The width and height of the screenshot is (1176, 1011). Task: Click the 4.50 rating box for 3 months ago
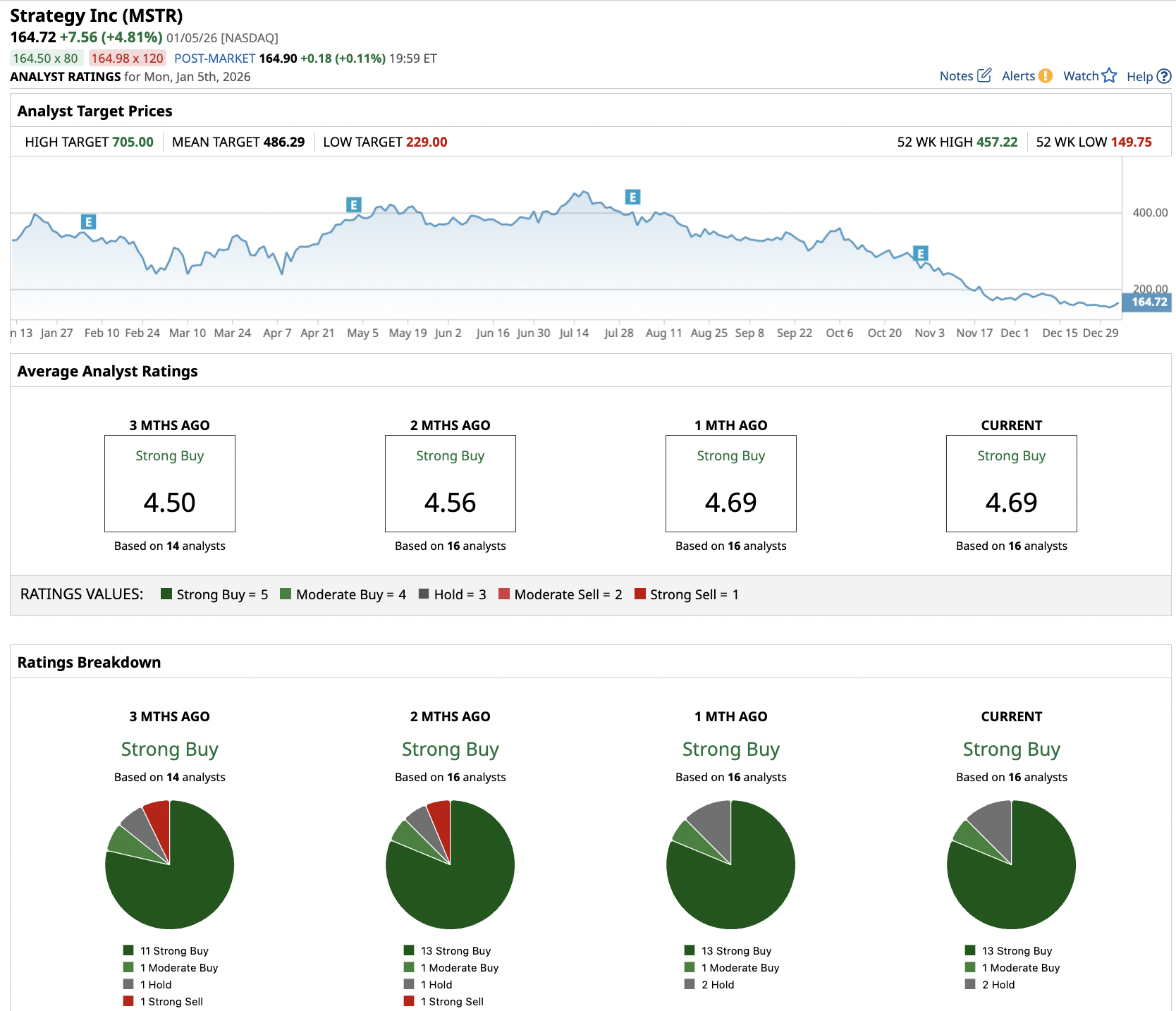[169, 484]
